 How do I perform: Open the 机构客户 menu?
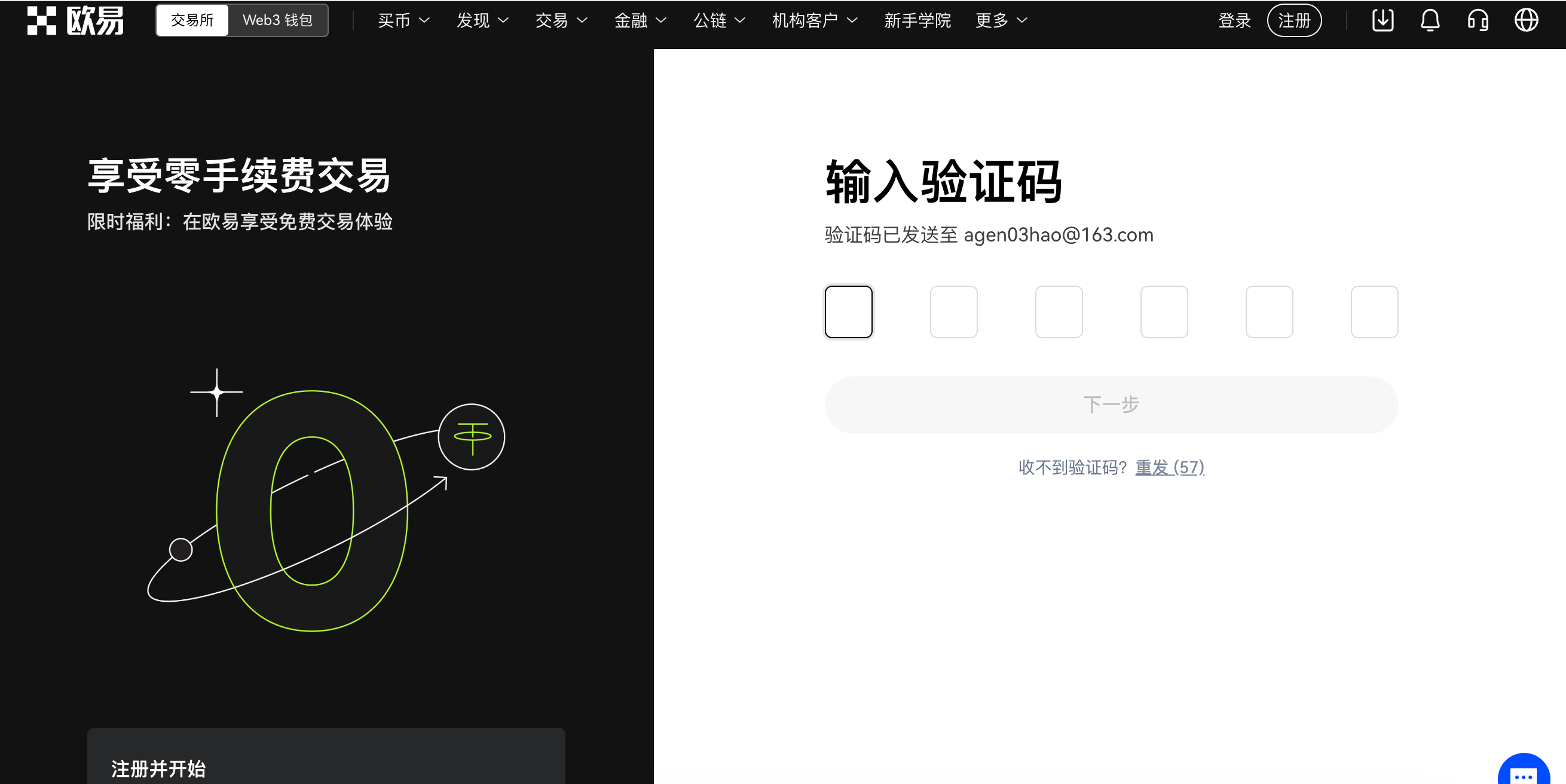click(x=813, y=20)
